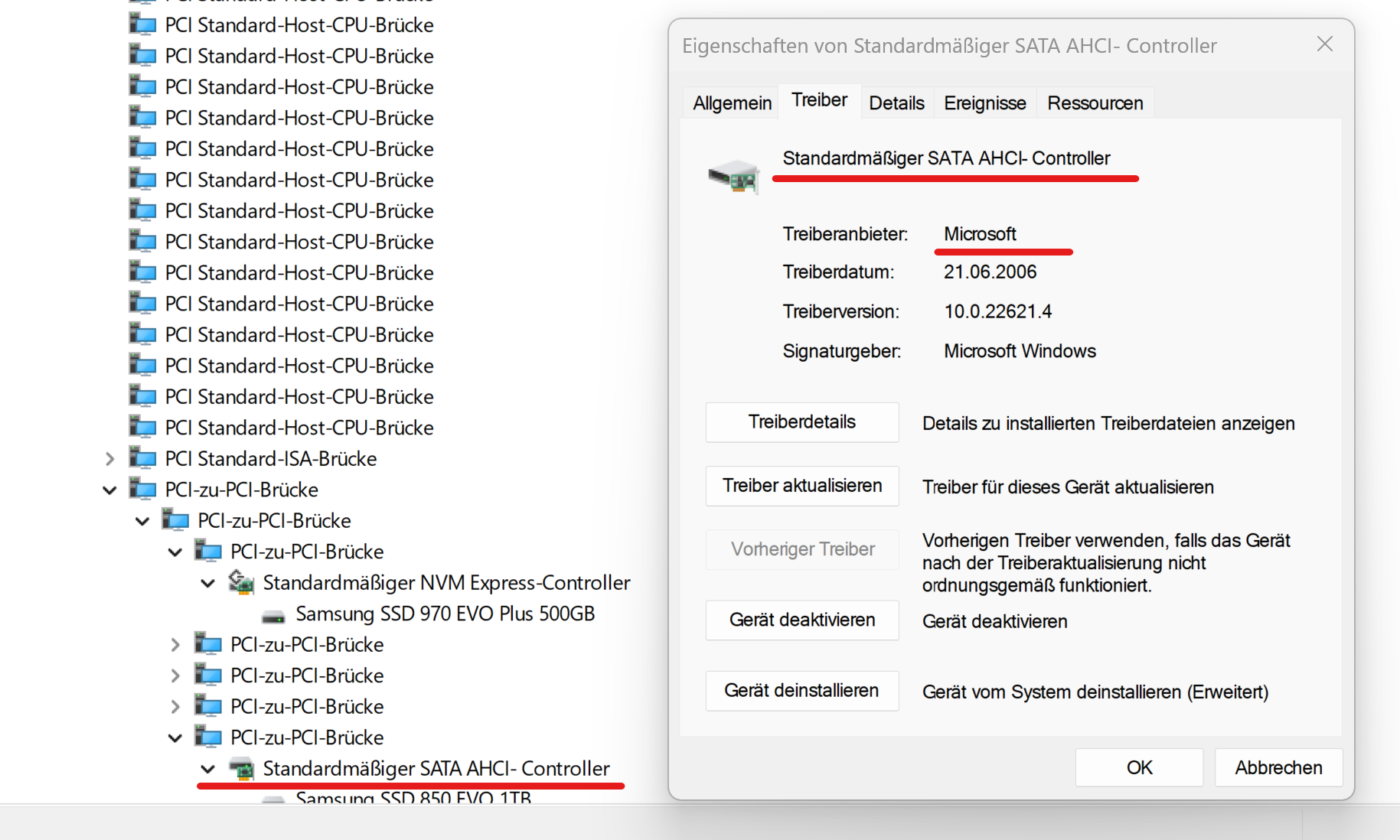1400x840 pixels.
Task: Collapse the PCI-zu-PCI-Brücke directly above NVM Express-Controller
Action: pos(175,552)
